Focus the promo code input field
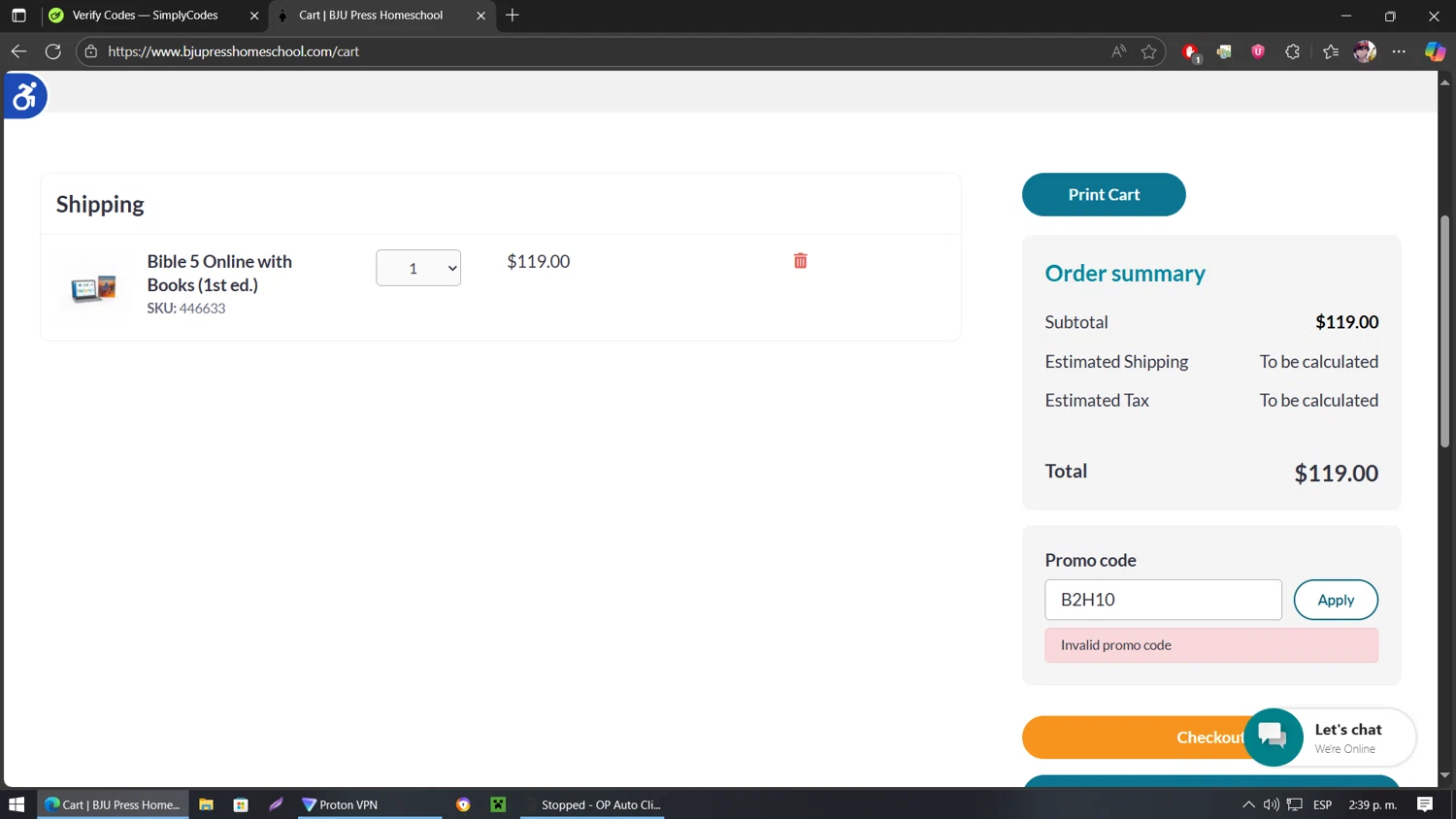The height and width of the screenshot is (819, 1456). [1163, 600]
